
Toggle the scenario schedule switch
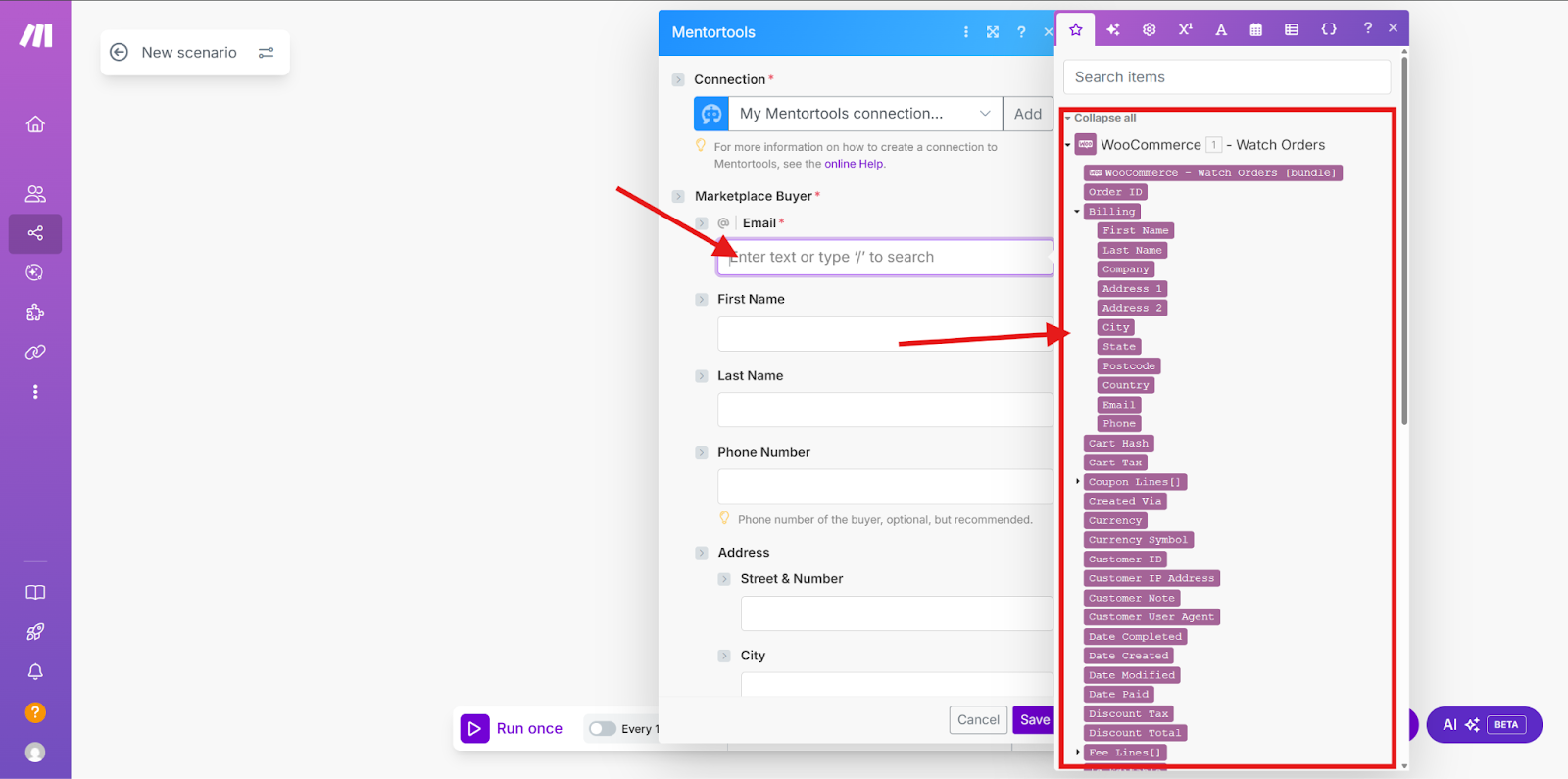(x=603, y=728)
